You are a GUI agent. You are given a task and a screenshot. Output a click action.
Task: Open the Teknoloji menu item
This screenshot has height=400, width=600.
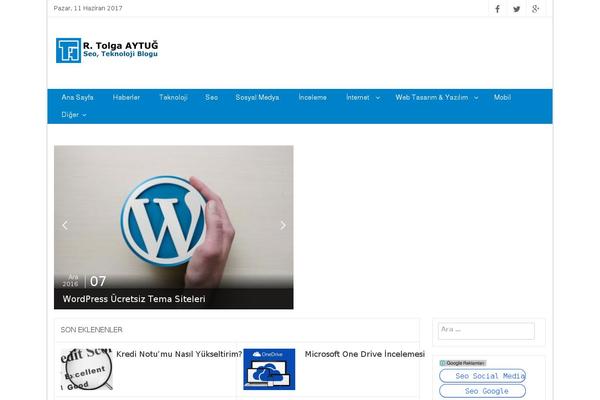click(173, 97)
